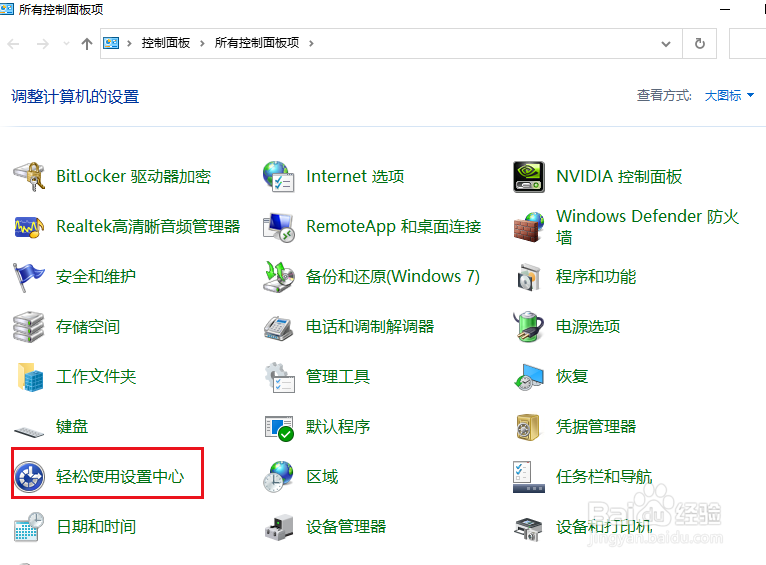
Task: Click the Windows Defender firewall brick icon
Action: 529,227
